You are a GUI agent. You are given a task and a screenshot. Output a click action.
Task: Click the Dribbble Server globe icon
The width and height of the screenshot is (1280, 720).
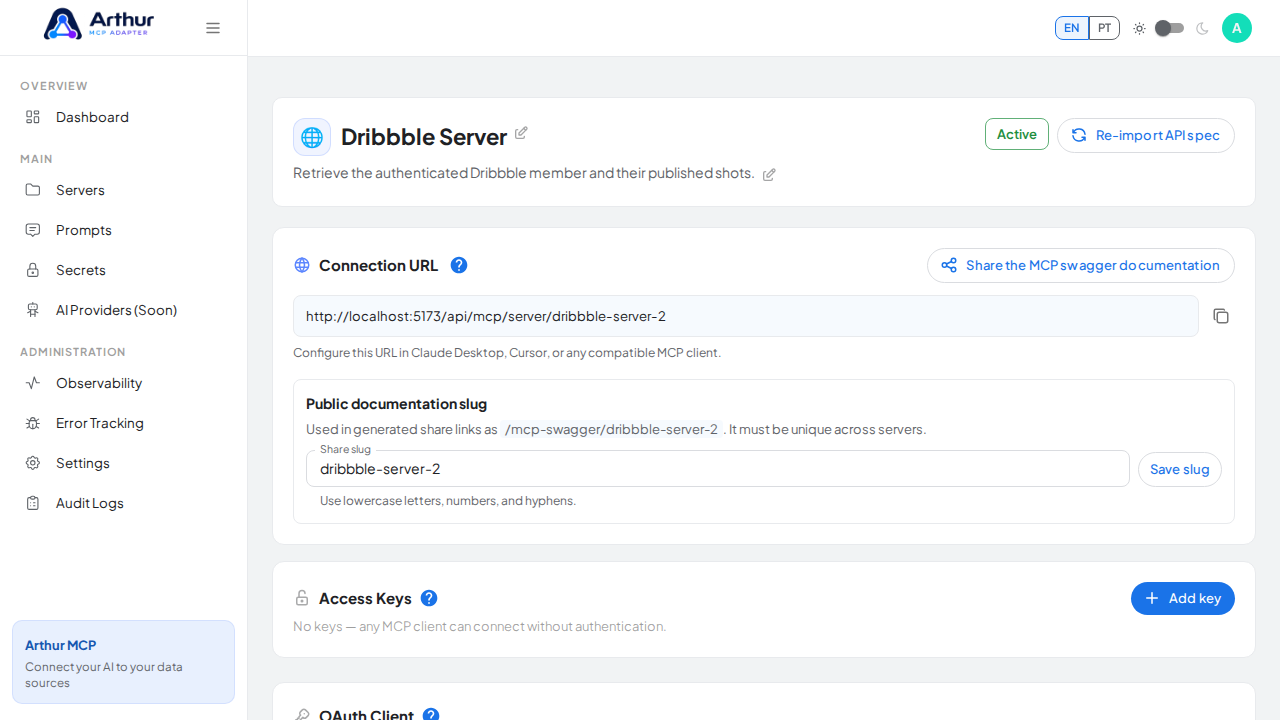pos(312,137)
